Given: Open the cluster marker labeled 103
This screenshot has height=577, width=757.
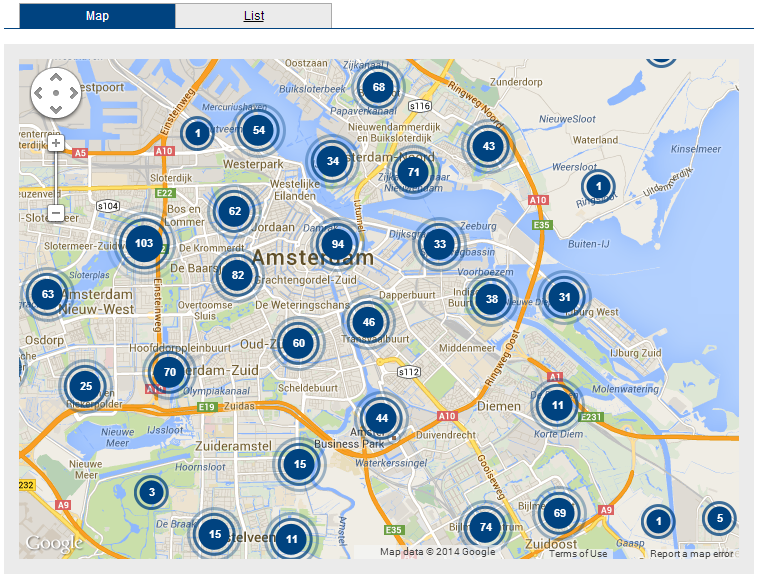Looking at the screenshot, I should (144, 243).
